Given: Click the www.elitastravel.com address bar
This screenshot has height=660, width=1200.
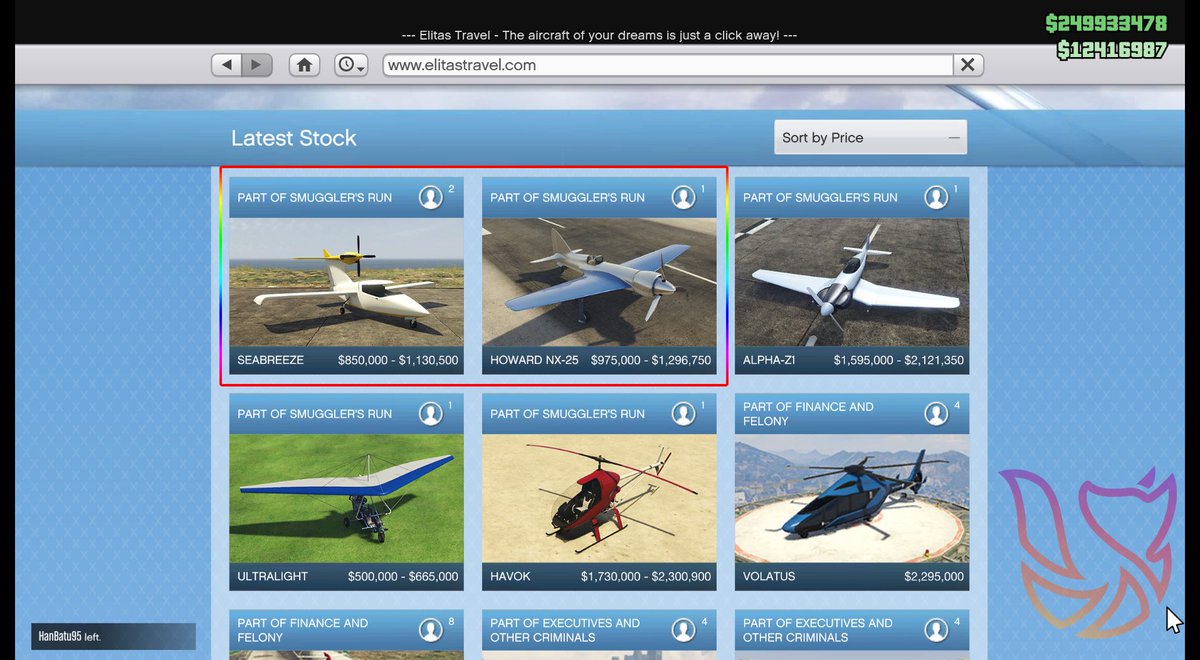Looking at the screenshot, I should point(667,65).
